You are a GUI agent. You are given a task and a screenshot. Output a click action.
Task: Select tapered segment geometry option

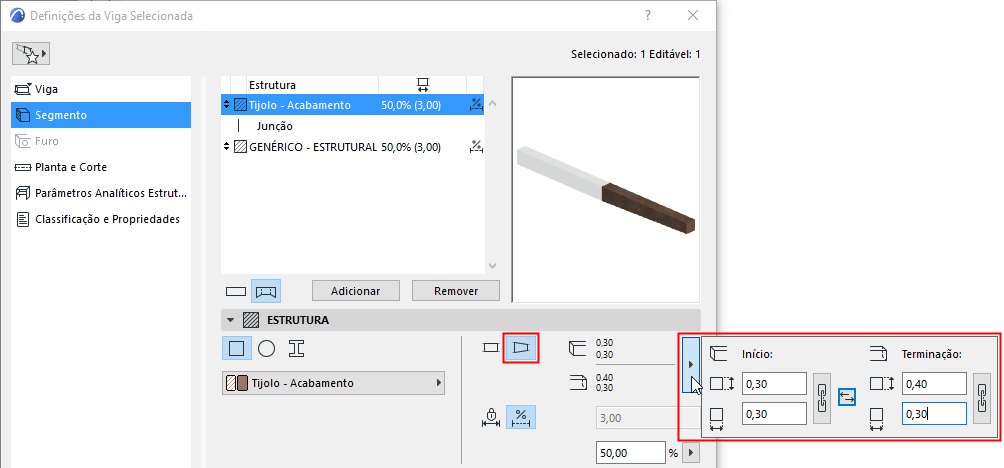point(521,347)
